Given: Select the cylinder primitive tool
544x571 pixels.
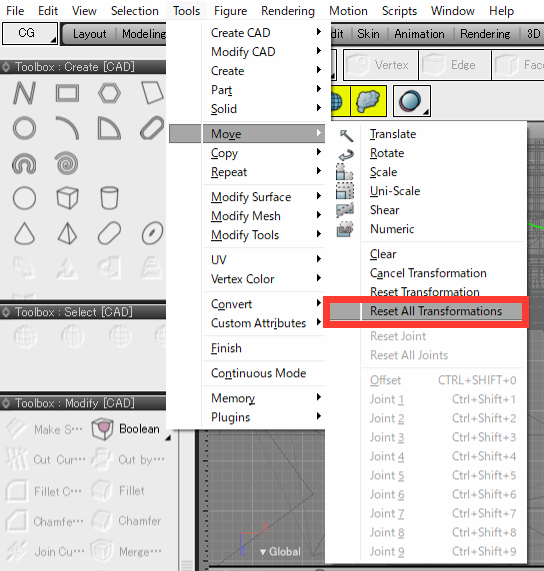Looking at the screenshot, I should pos(109,198).
